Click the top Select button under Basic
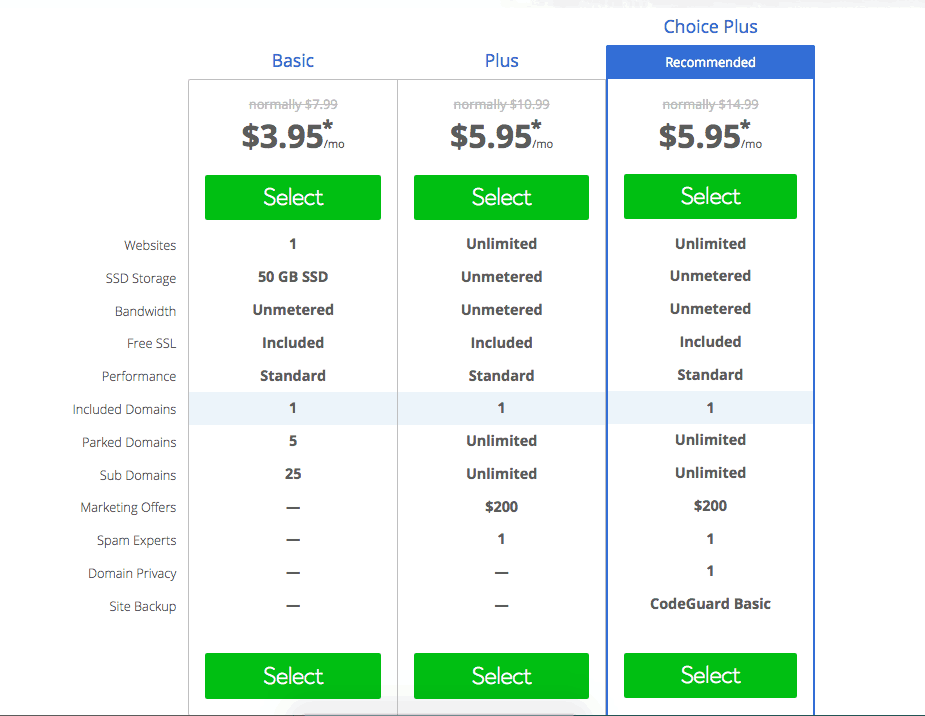Viewport: 925px width, 716px height. coord(293,197)
